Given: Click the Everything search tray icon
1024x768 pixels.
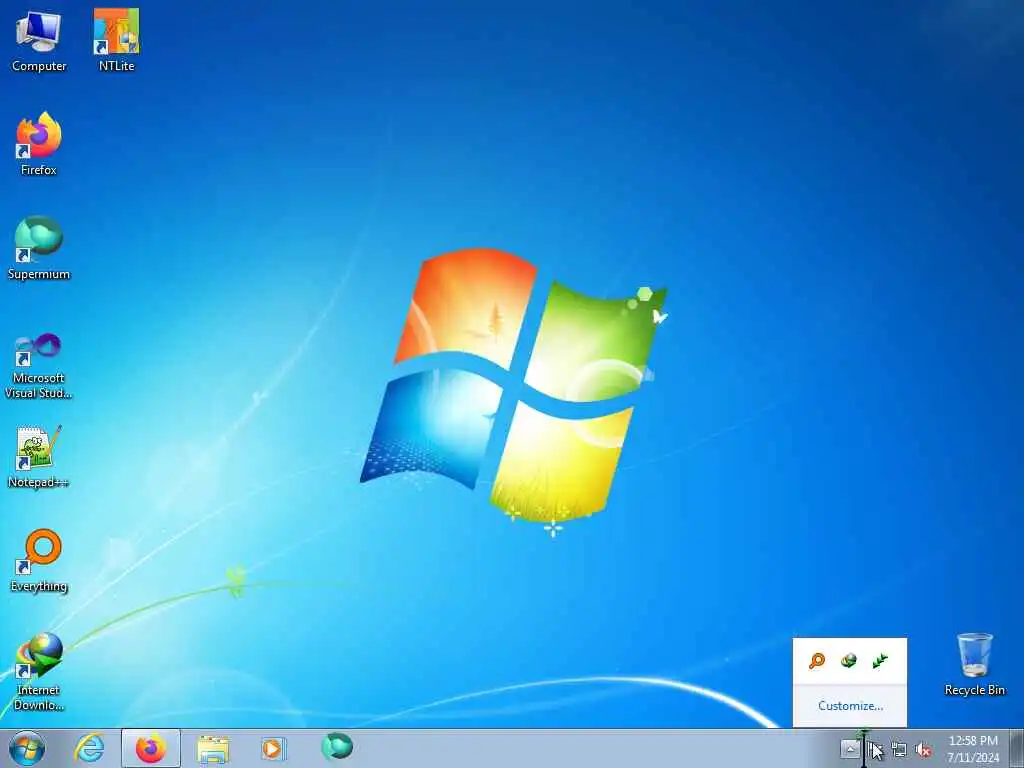Looking at the screenshot, I should (x=816, y=661).
